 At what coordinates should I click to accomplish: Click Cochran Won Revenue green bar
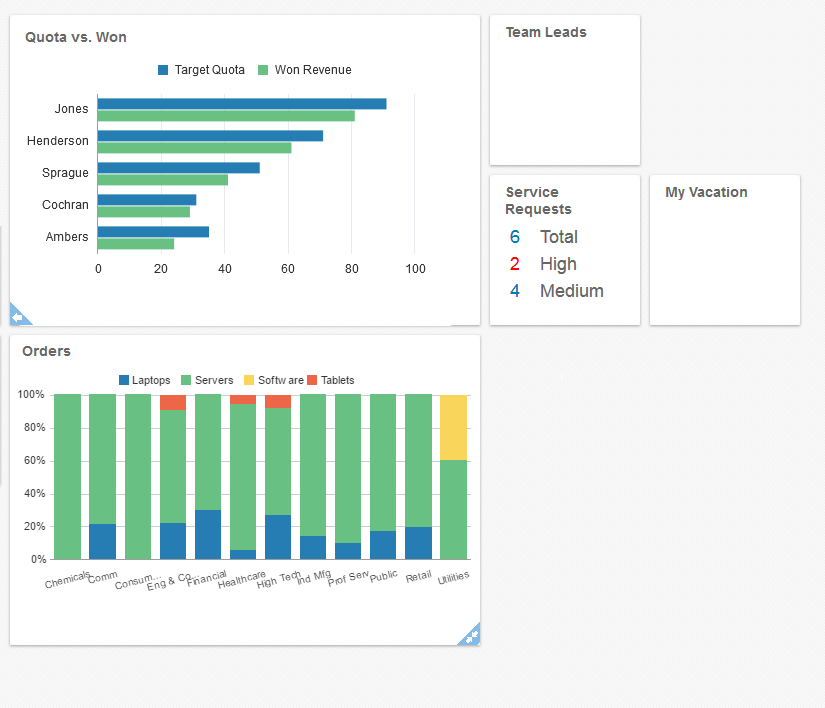coord(144,212)
